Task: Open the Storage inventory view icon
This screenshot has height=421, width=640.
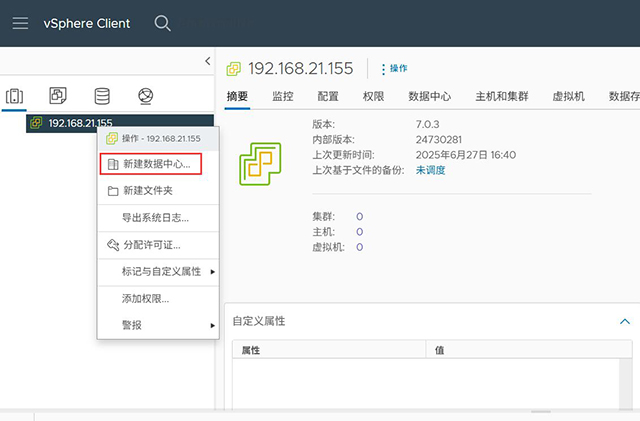Action: [102, 96]
